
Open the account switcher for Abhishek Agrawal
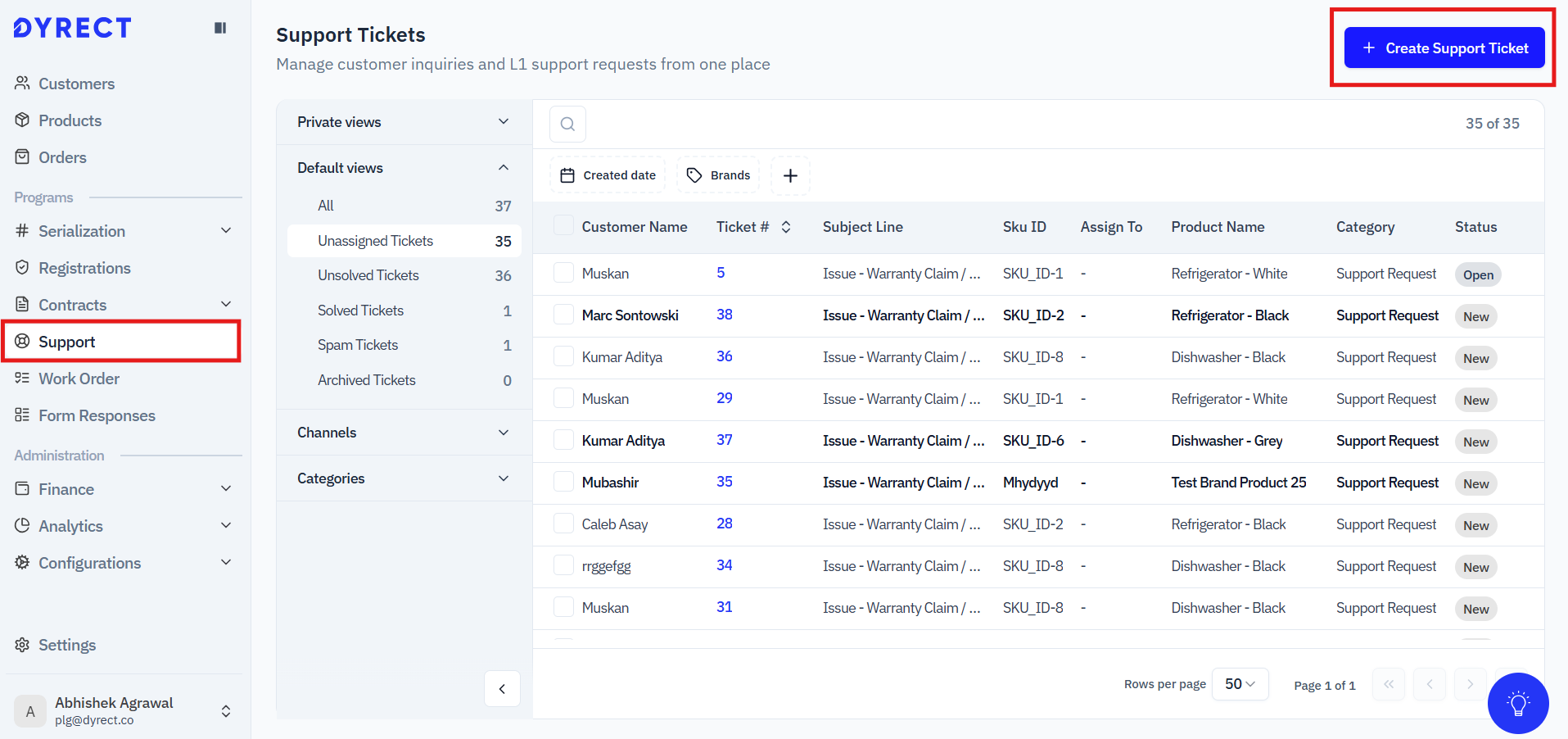tap(226, 711)
